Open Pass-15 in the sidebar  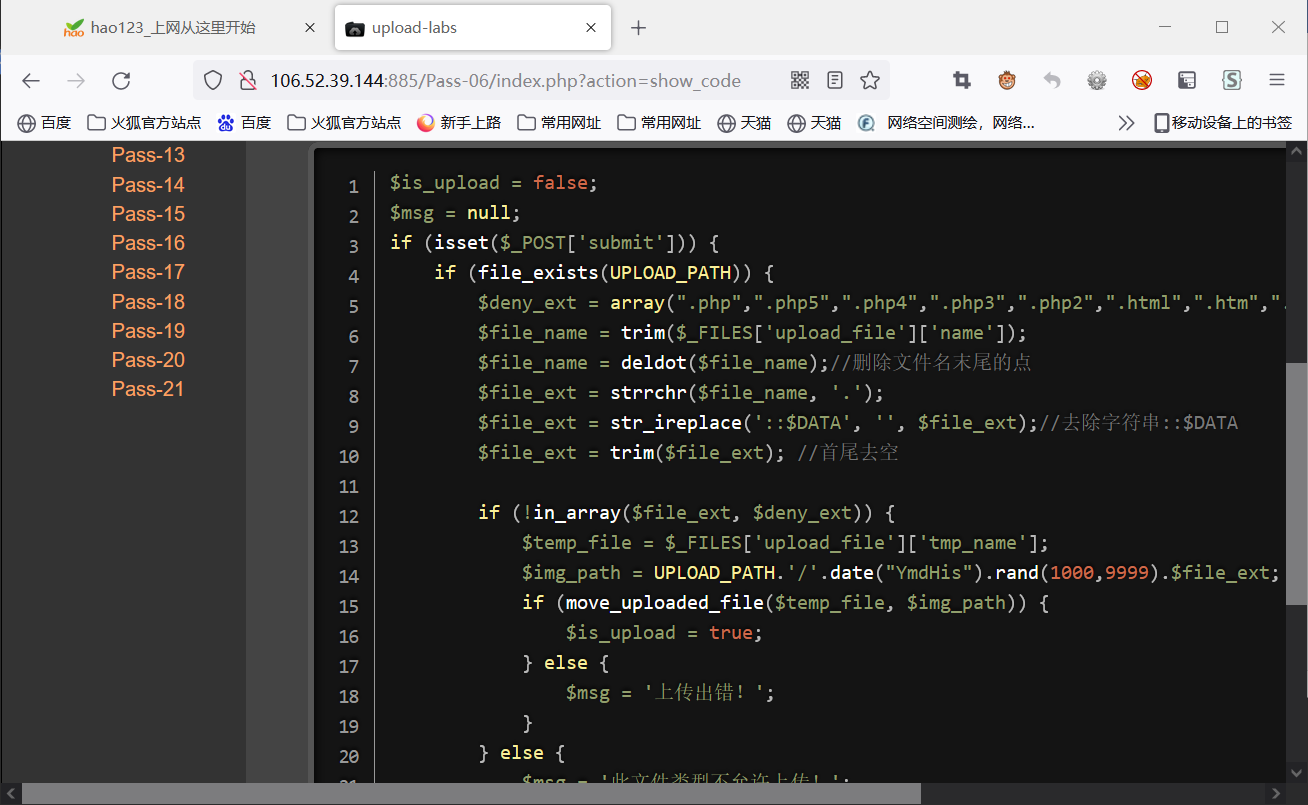(148, 214)
